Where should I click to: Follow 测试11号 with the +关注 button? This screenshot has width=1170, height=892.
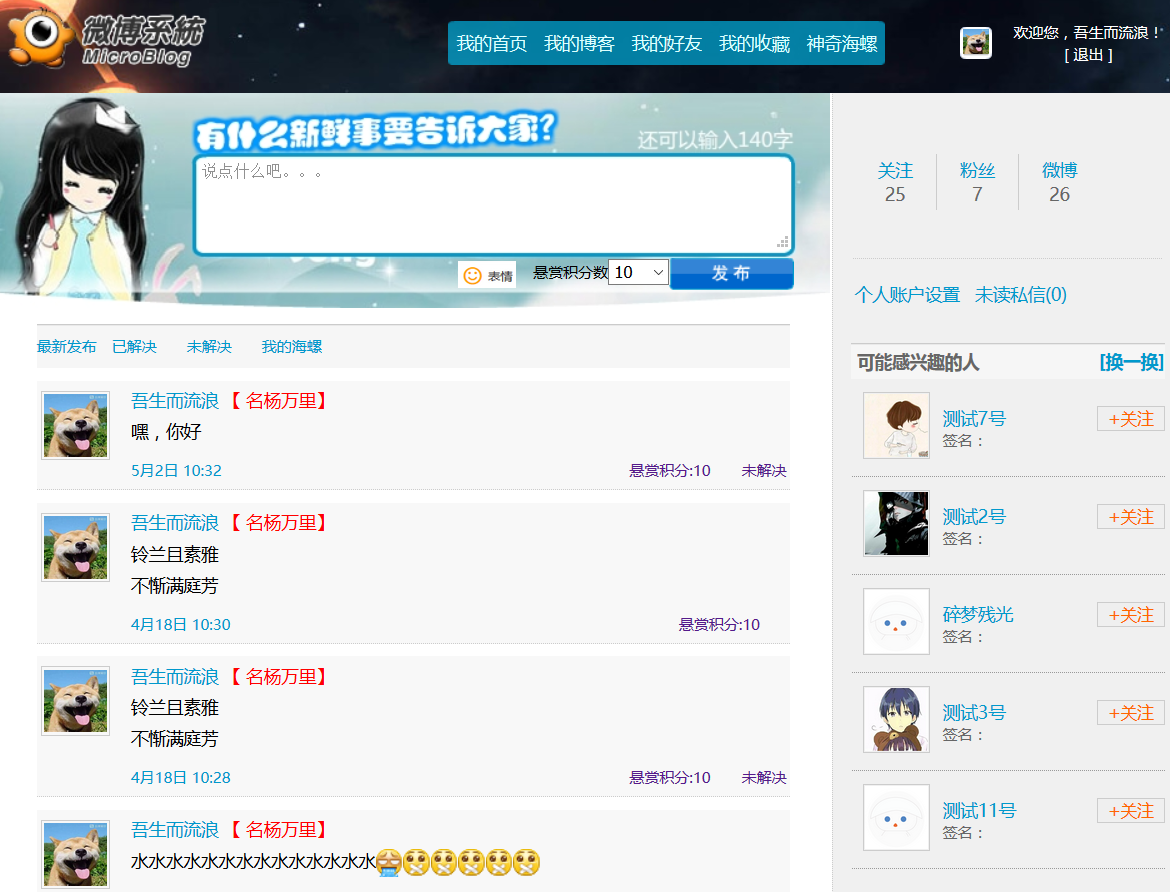click(1130, 811)
